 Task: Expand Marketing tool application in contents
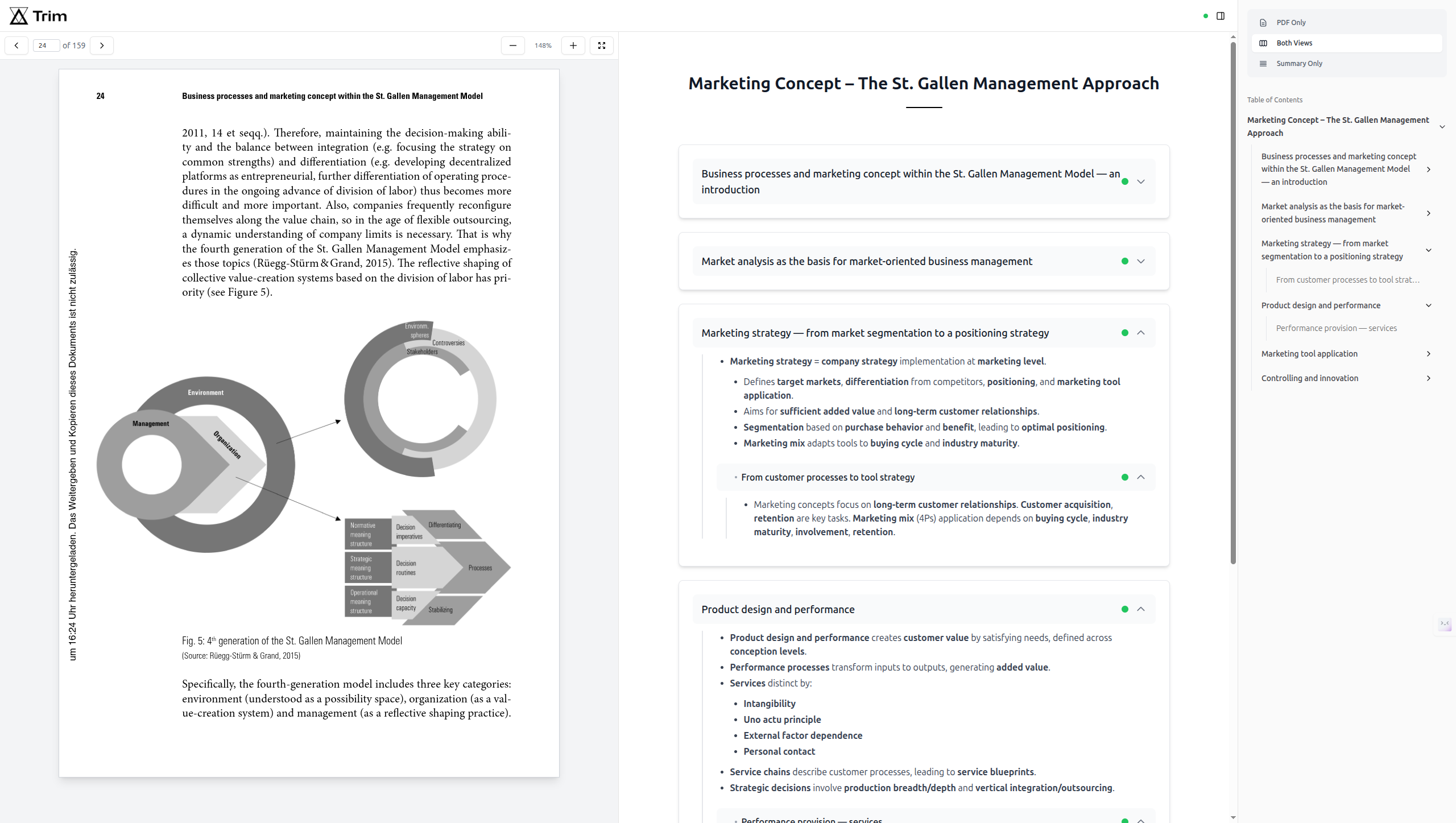(1428, 354)
